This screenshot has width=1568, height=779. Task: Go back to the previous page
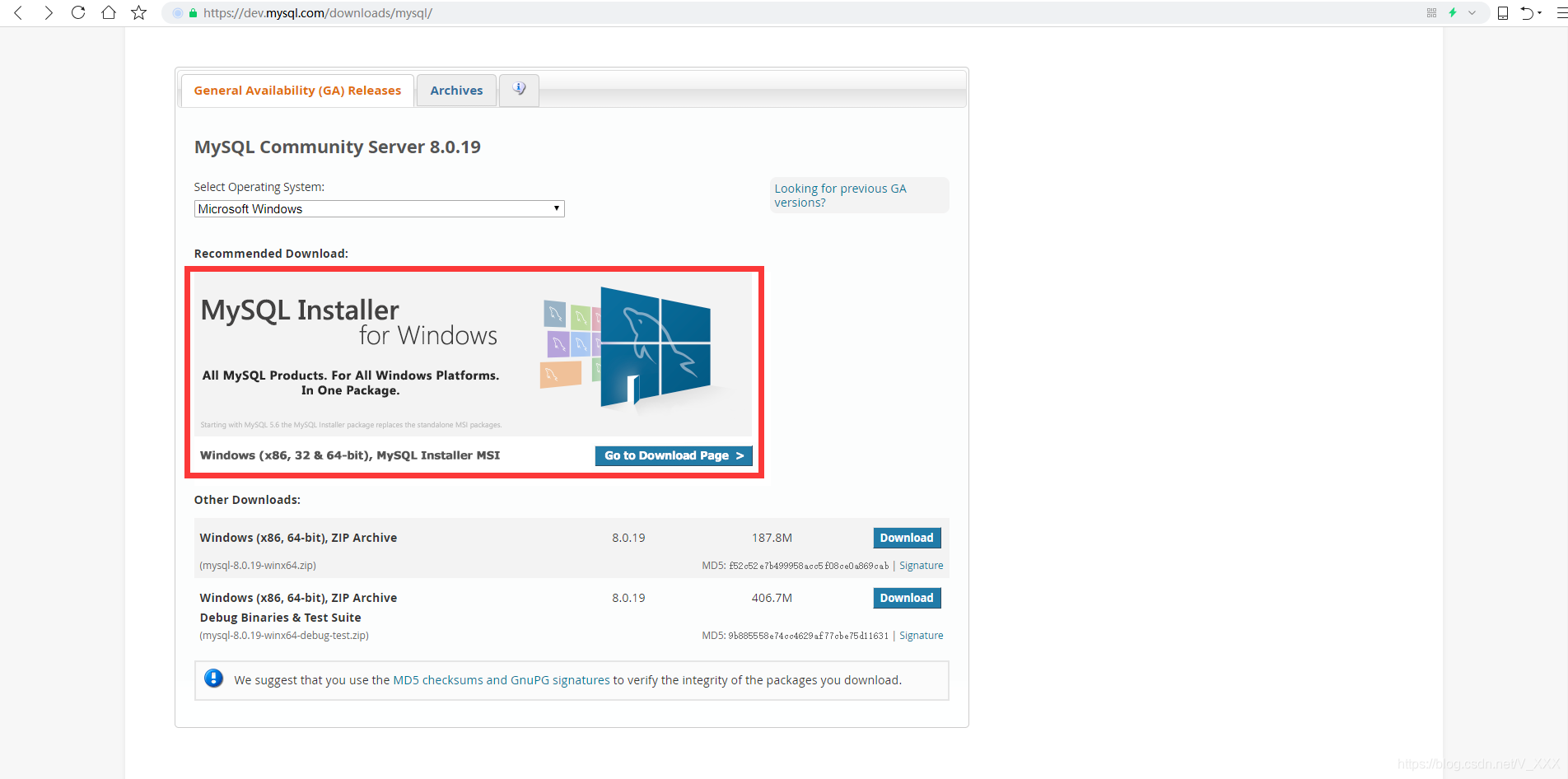(18, 12)
